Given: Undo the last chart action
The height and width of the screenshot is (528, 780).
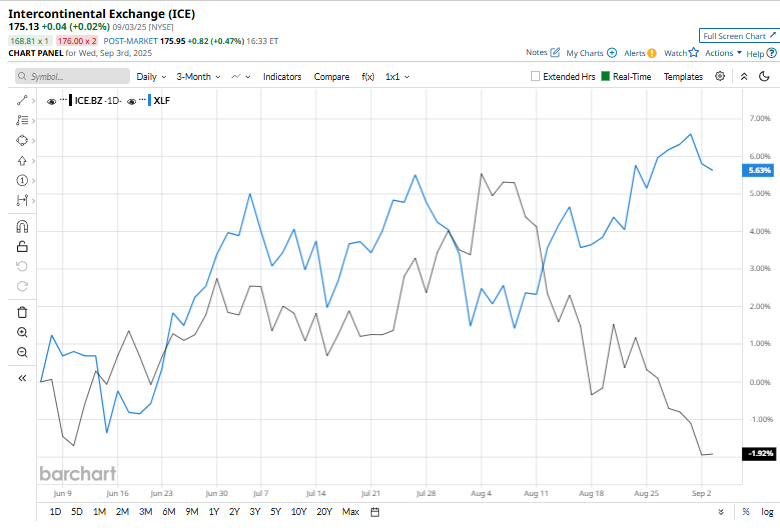Looking at the screenshot, I should [22, 266].
